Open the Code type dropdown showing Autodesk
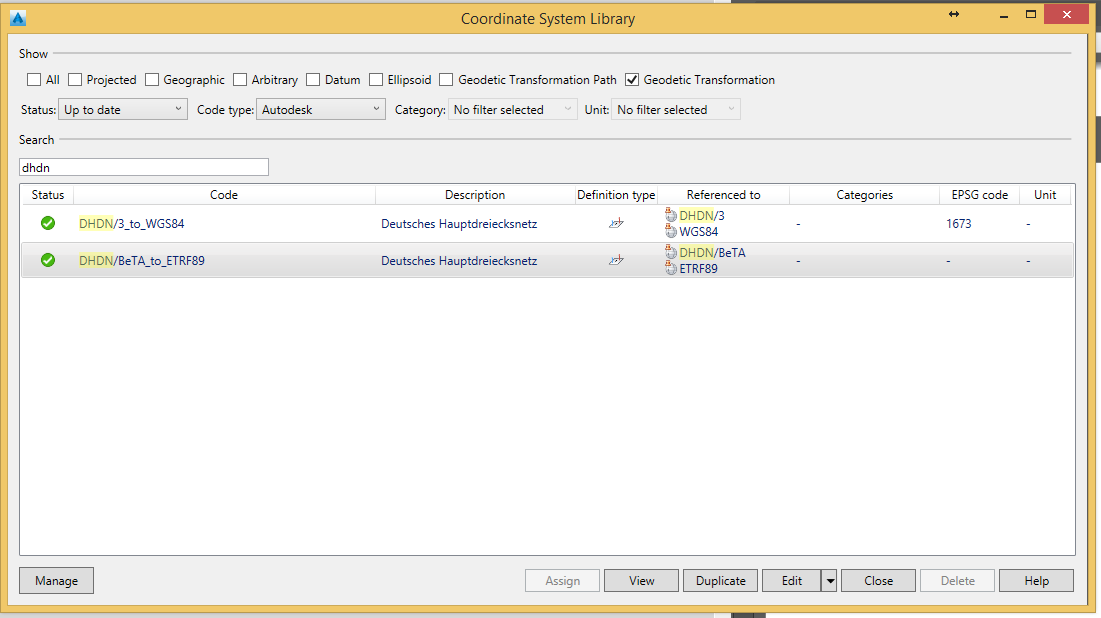 (x=321, y=110)
